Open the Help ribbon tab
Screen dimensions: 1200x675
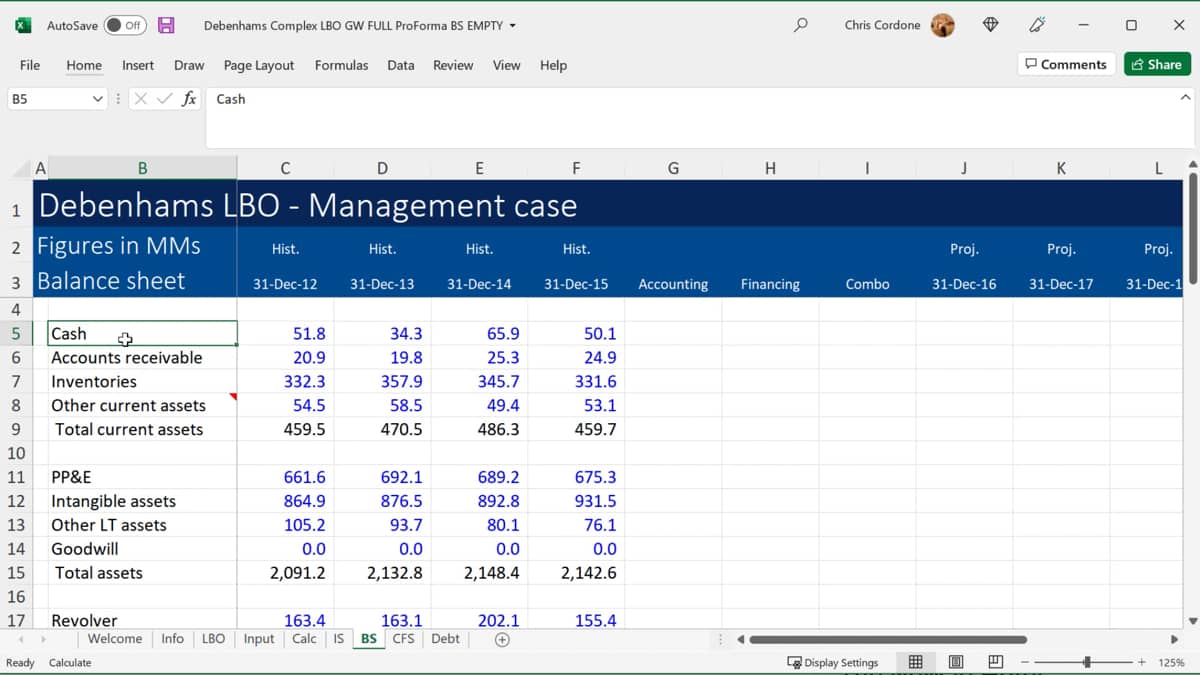click(553, 65)
